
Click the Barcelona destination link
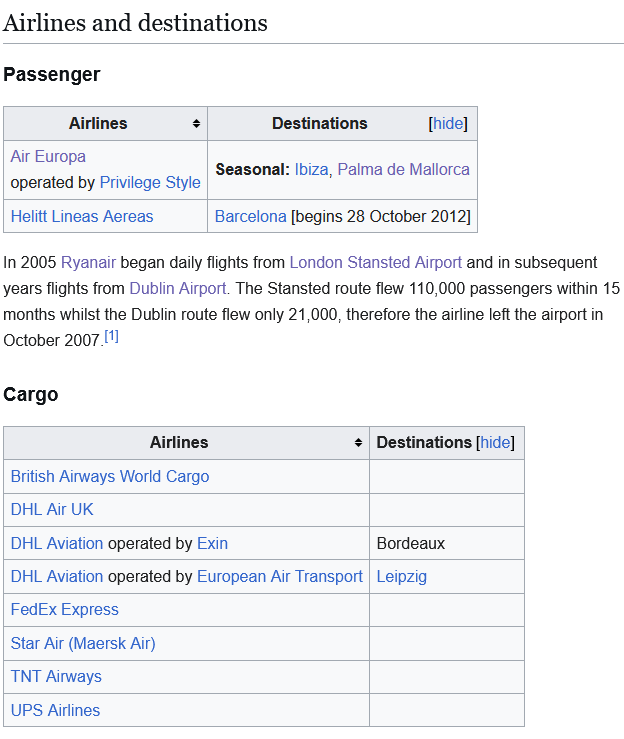[251, 216]
